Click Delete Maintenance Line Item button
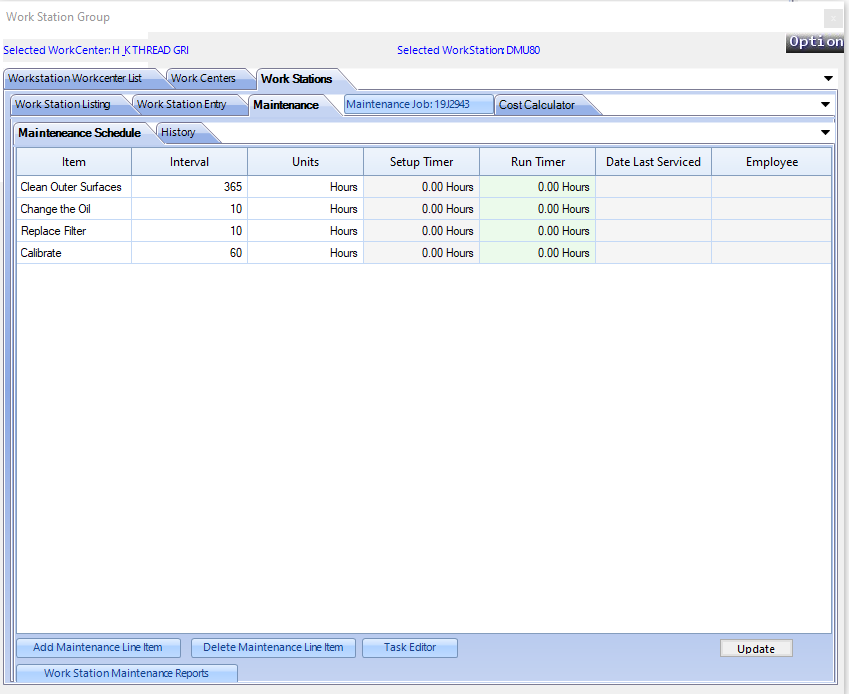 pyautogui.click(x=273, y=647)
